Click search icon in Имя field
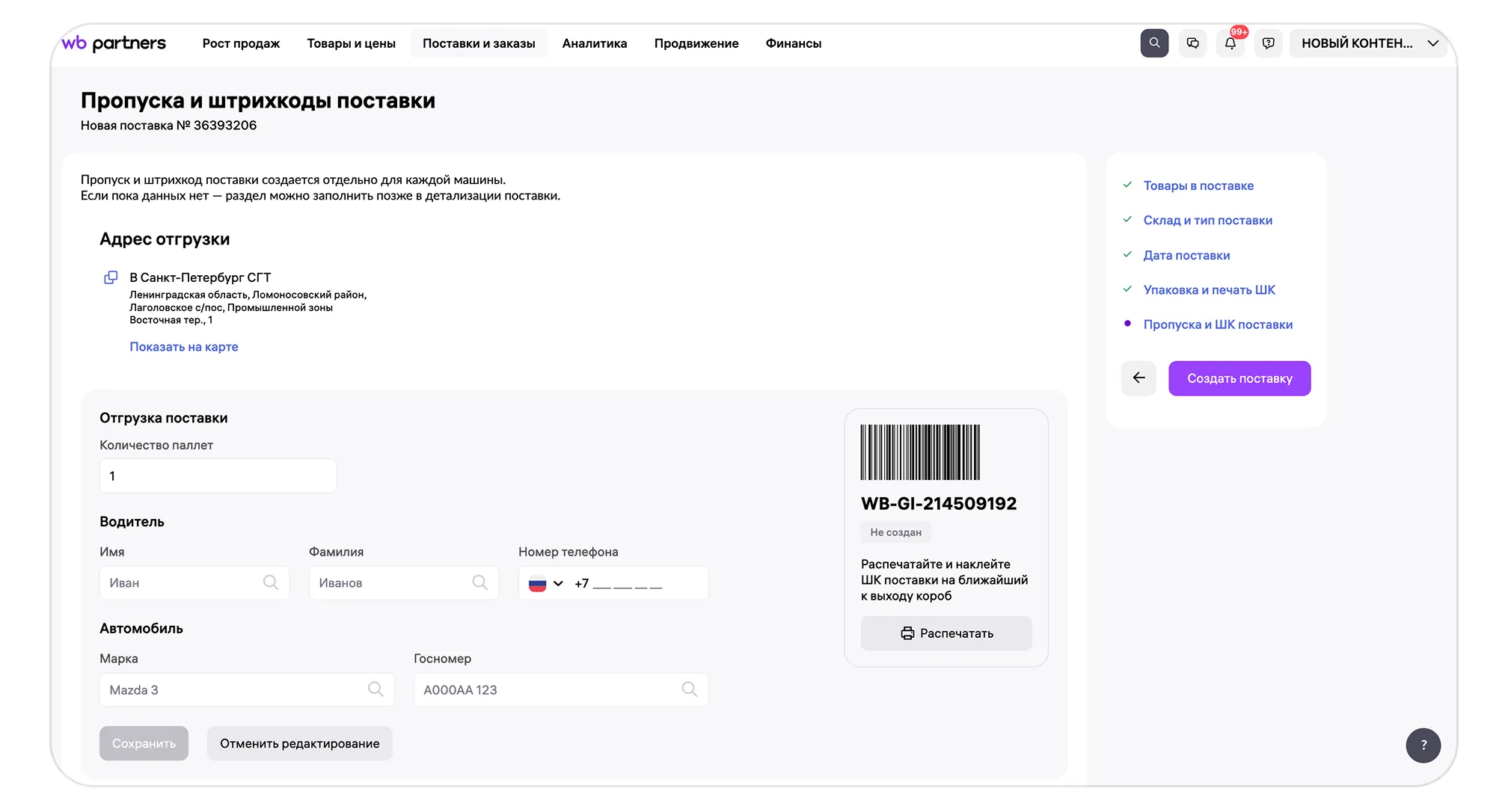 [271, 582]
